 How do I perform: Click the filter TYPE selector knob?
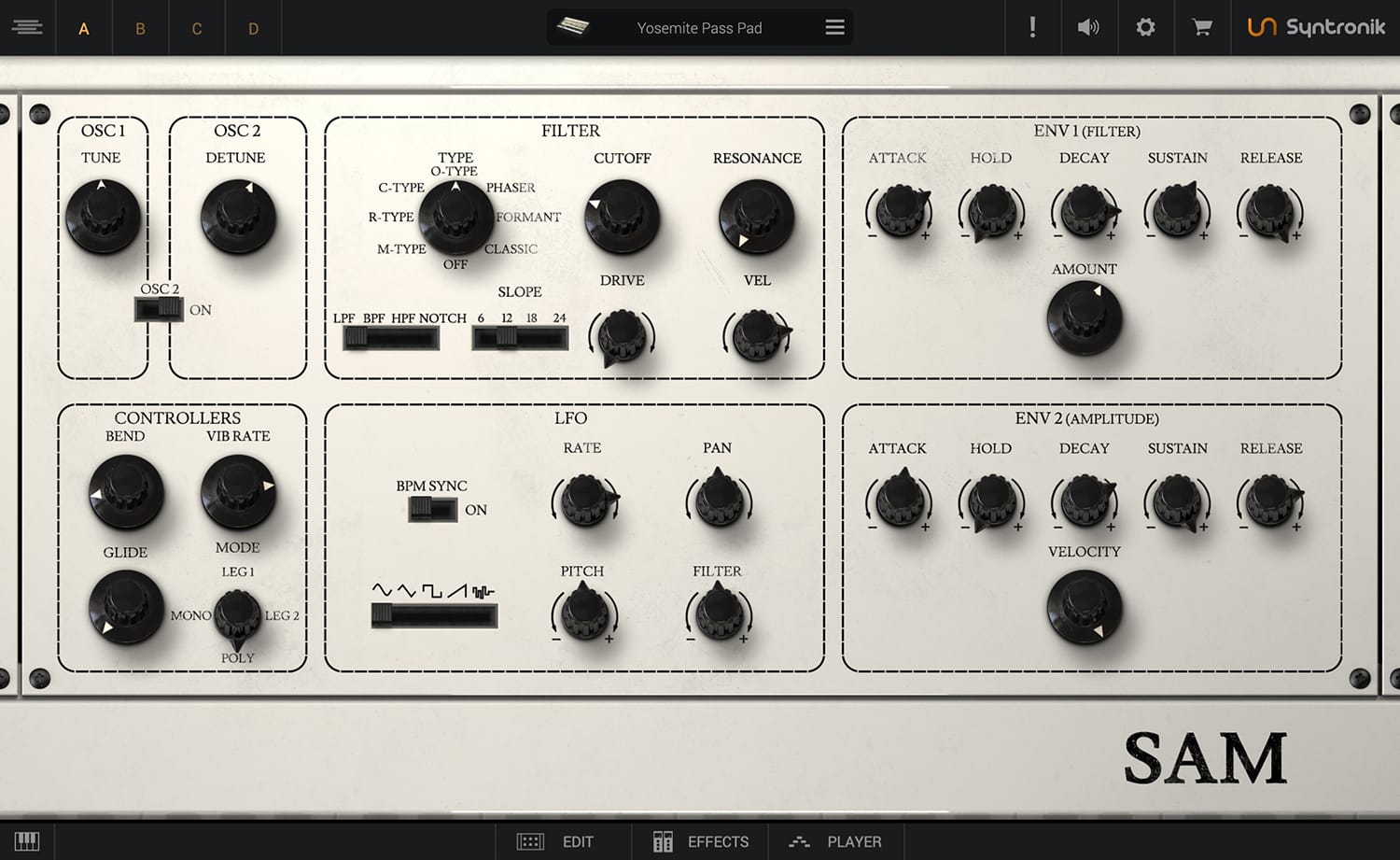pos(455,218)
